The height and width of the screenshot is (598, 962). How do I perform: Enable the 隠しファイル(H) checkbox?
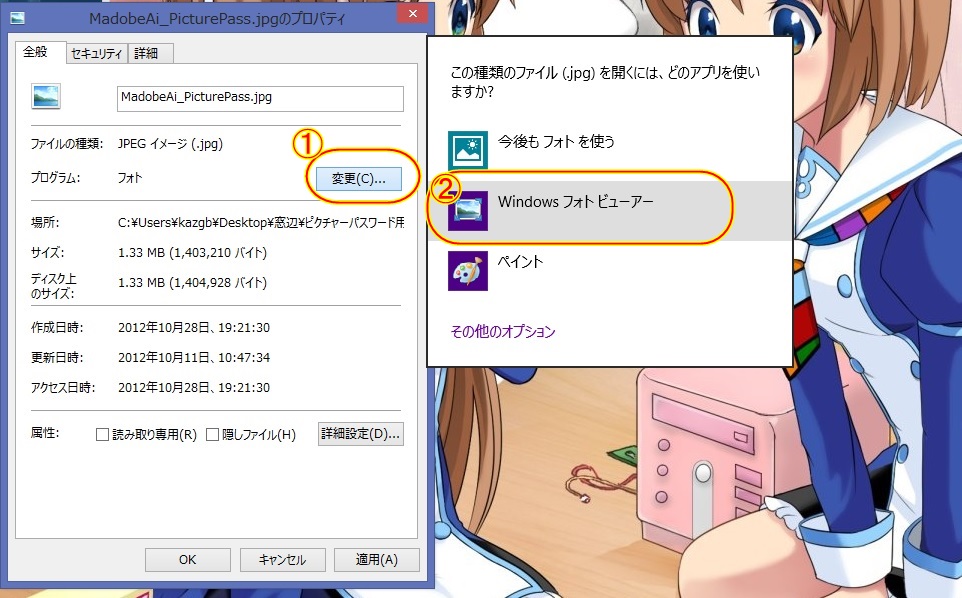pos(212,435)
